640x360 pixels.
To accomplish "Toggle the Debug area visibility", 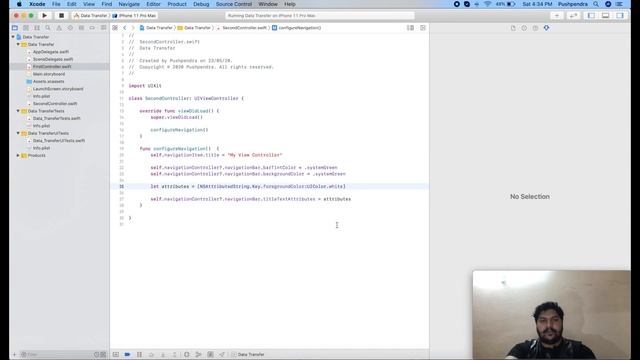I will 605,16.
